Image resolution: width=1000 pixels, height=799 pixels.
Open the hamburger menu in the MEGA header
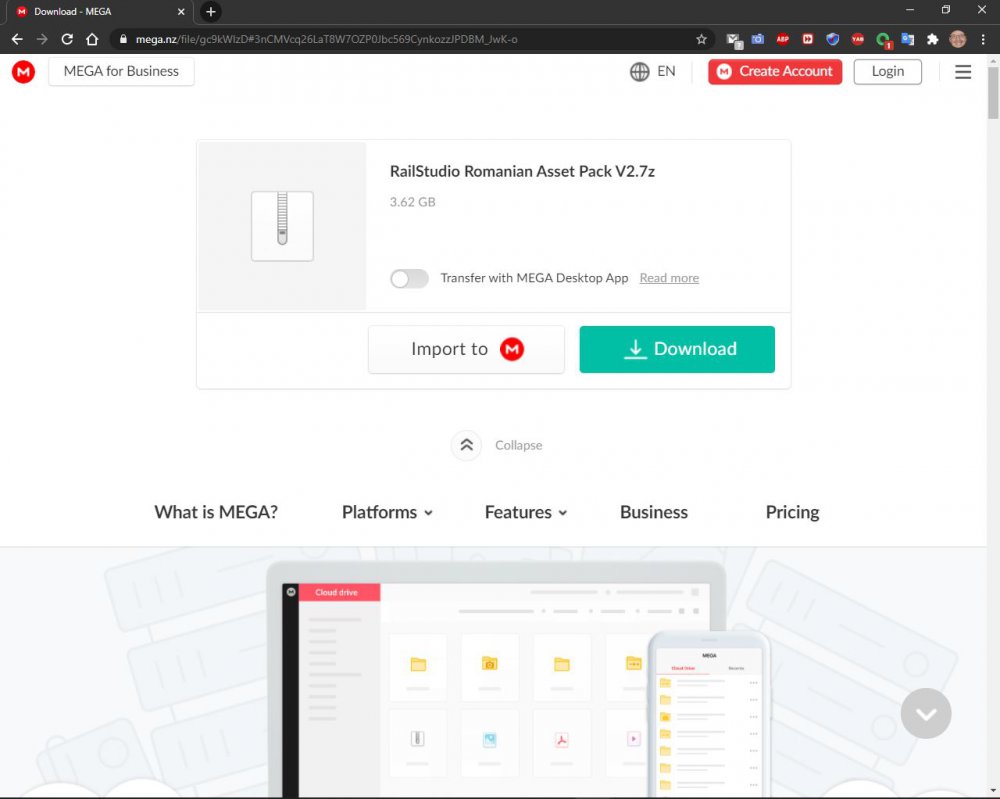coord(963,72)
